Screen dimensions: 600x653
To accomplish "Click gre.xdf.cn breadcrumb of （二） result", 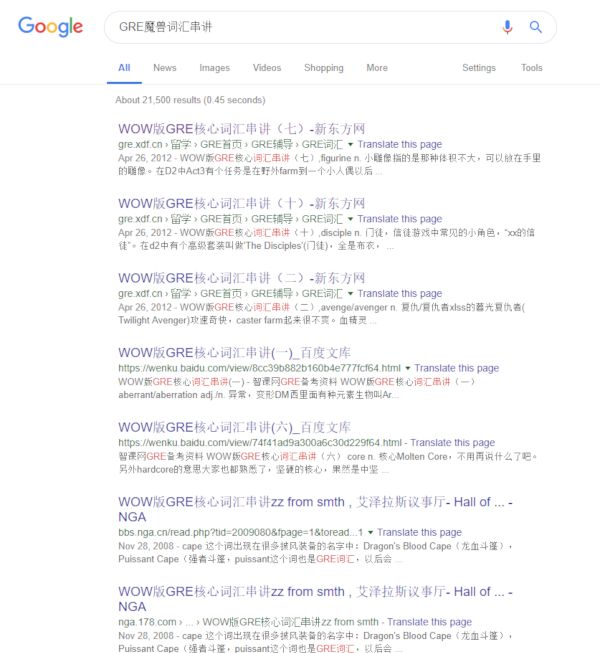I will tap(231, 294).
